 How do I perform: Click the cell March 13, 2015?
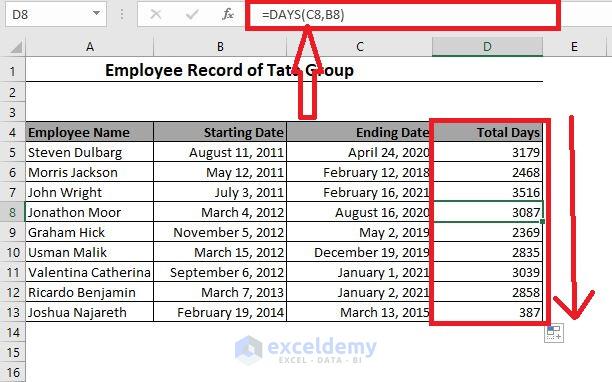pyautogui.click(x=359, y=313)
